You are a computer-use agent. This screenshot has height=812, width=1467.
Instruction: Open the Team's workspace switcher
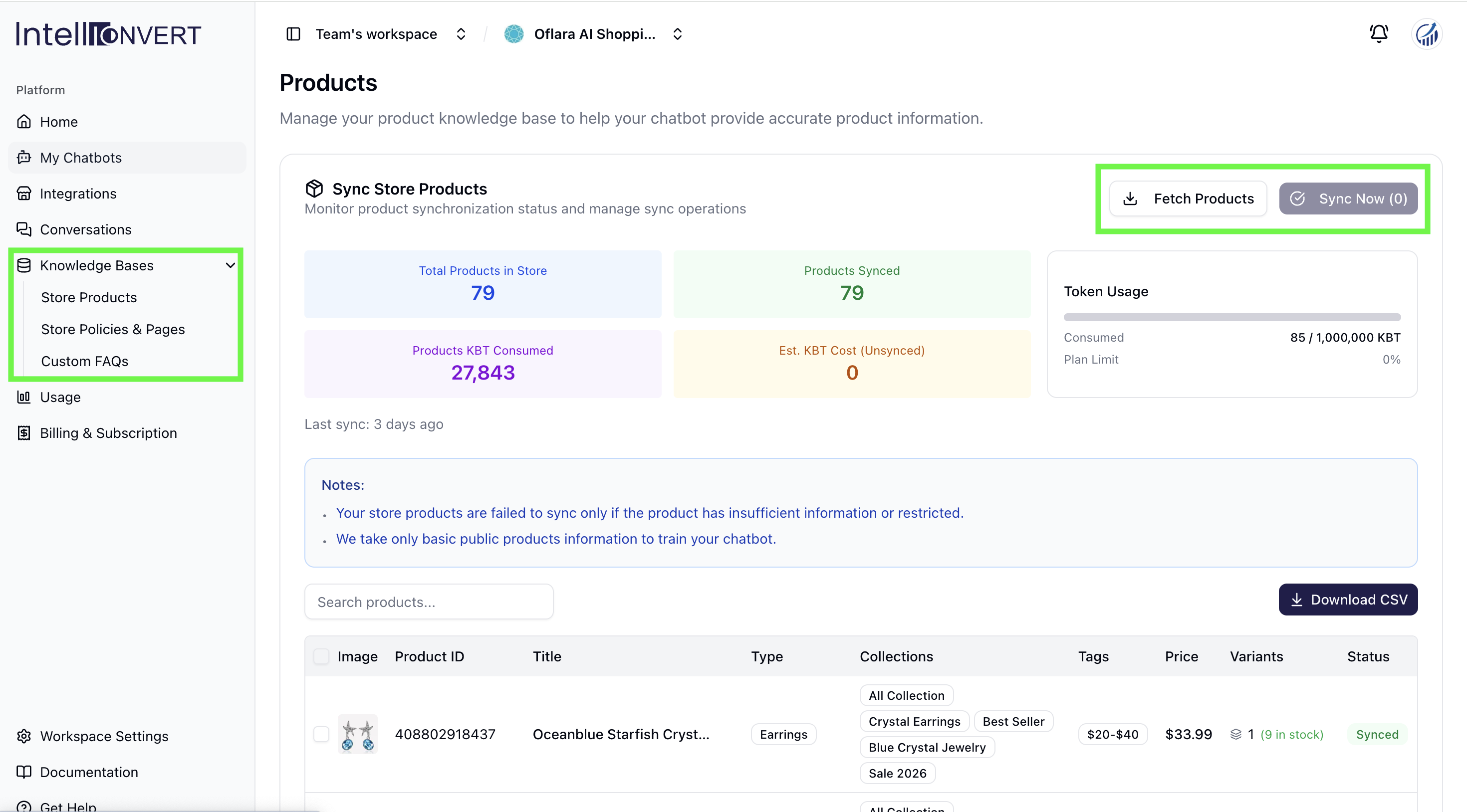(x=391, y=34)
